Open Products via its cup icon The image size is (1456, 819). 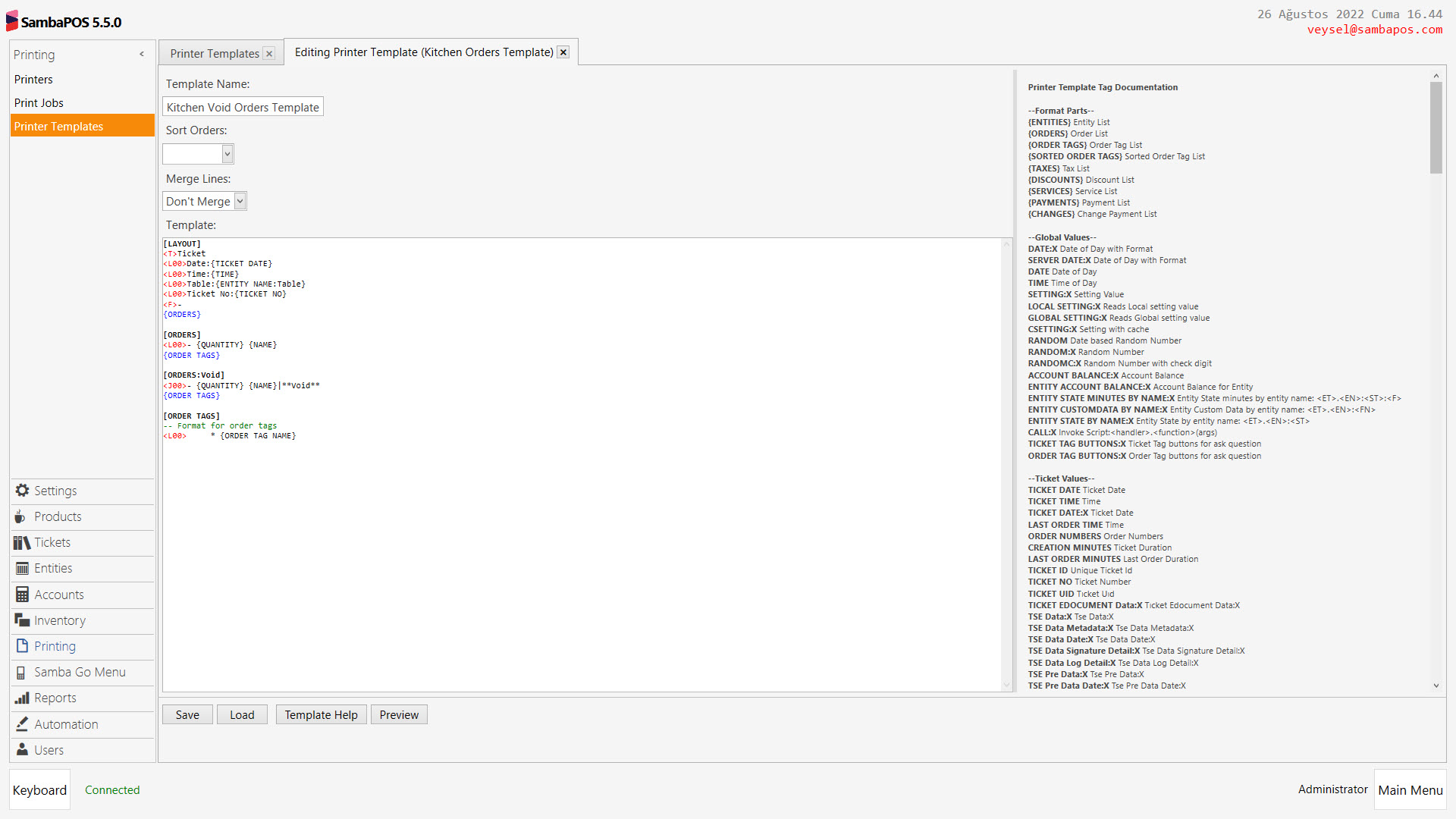pos(20,516)
